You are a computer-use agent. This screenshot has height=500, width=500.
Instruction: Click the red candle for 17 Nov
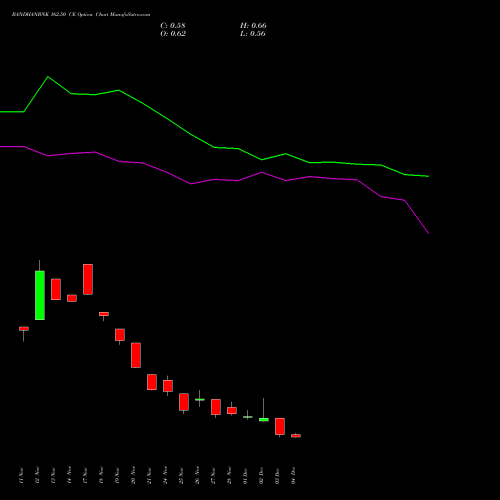88,279
